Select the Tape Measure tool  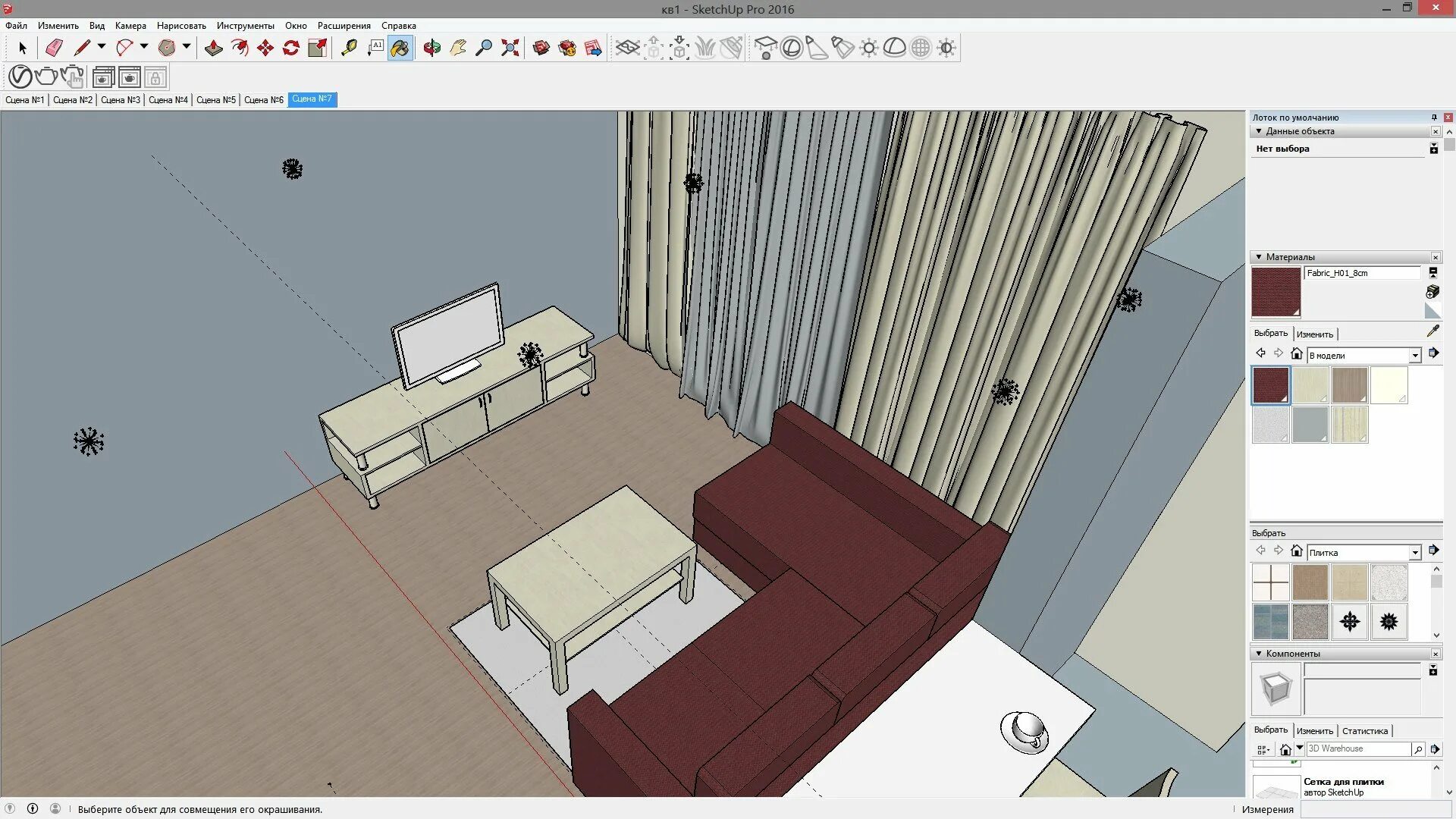349,48
